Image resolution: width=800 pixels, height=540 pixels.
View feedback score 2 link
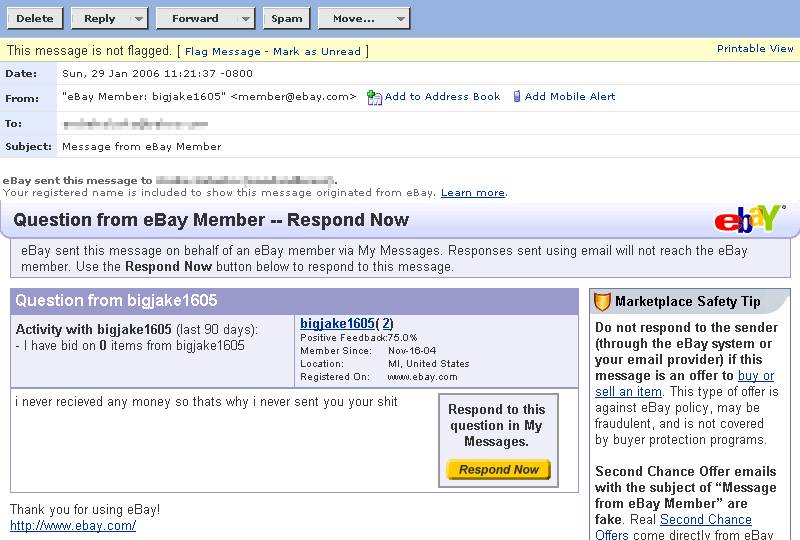coord(386,324)
